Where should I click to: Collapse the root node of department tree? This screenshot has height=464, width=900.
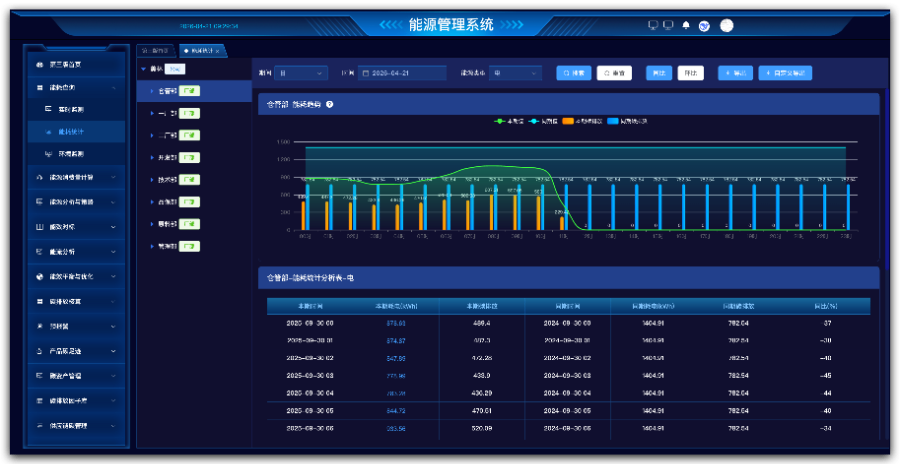pyautogui.click(x=143, y=69)
